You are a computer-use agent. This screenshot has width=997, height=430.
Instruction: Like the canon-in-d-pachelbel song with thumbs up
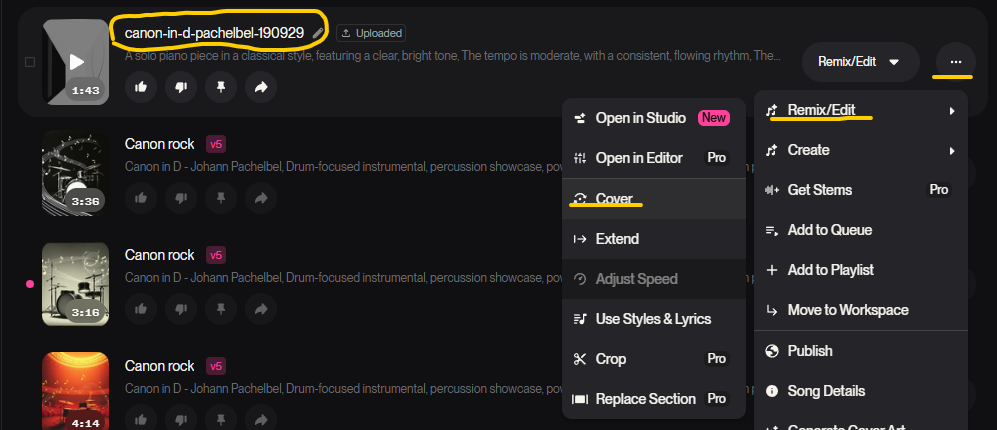tap(141, 87)
